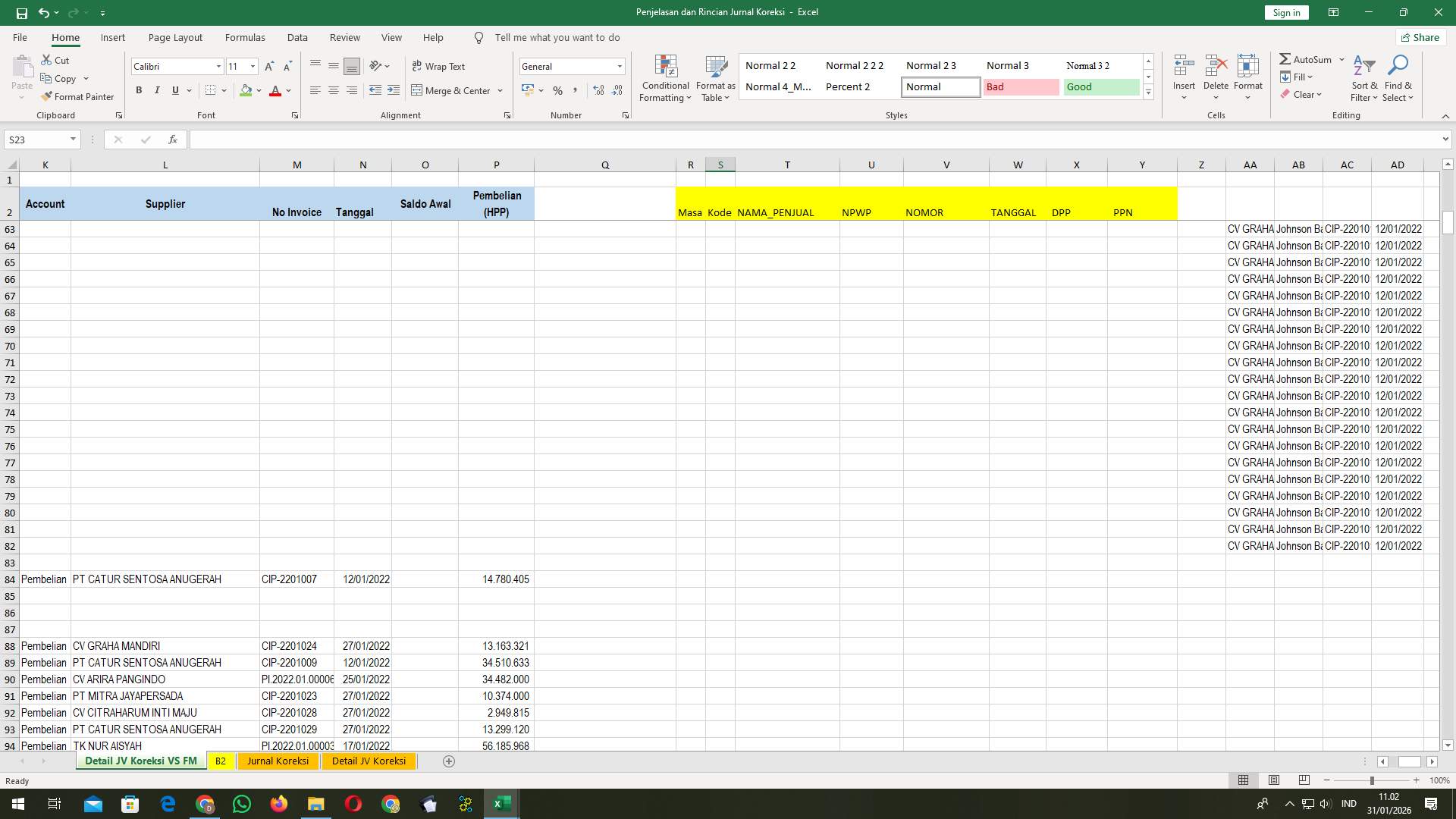Toggle italic formatting

click(x=157, y=89)
